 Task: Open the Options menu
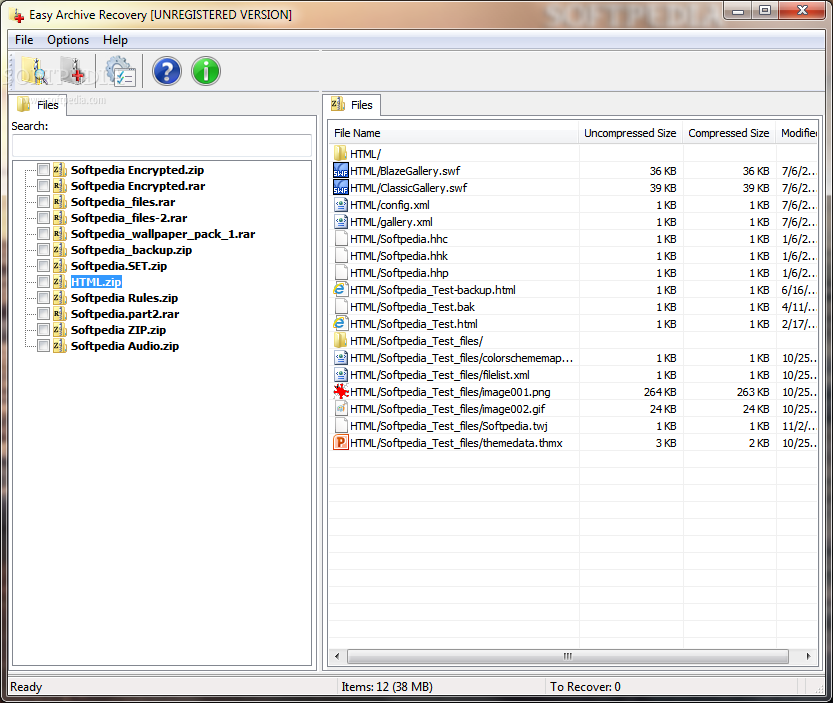coord(68,40)
